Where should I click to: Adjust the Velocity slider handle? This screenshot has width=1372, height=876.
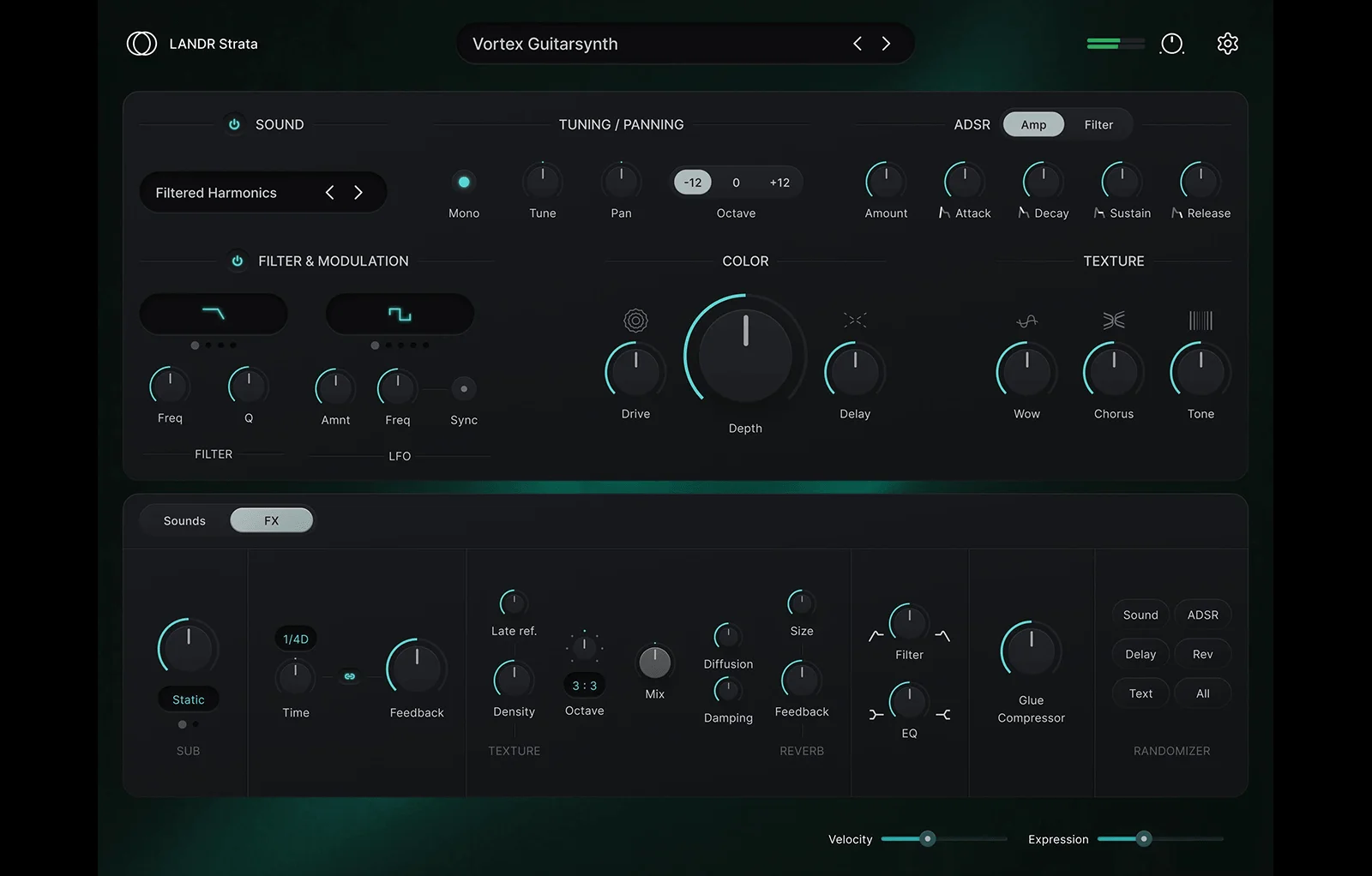coord(928,839)
